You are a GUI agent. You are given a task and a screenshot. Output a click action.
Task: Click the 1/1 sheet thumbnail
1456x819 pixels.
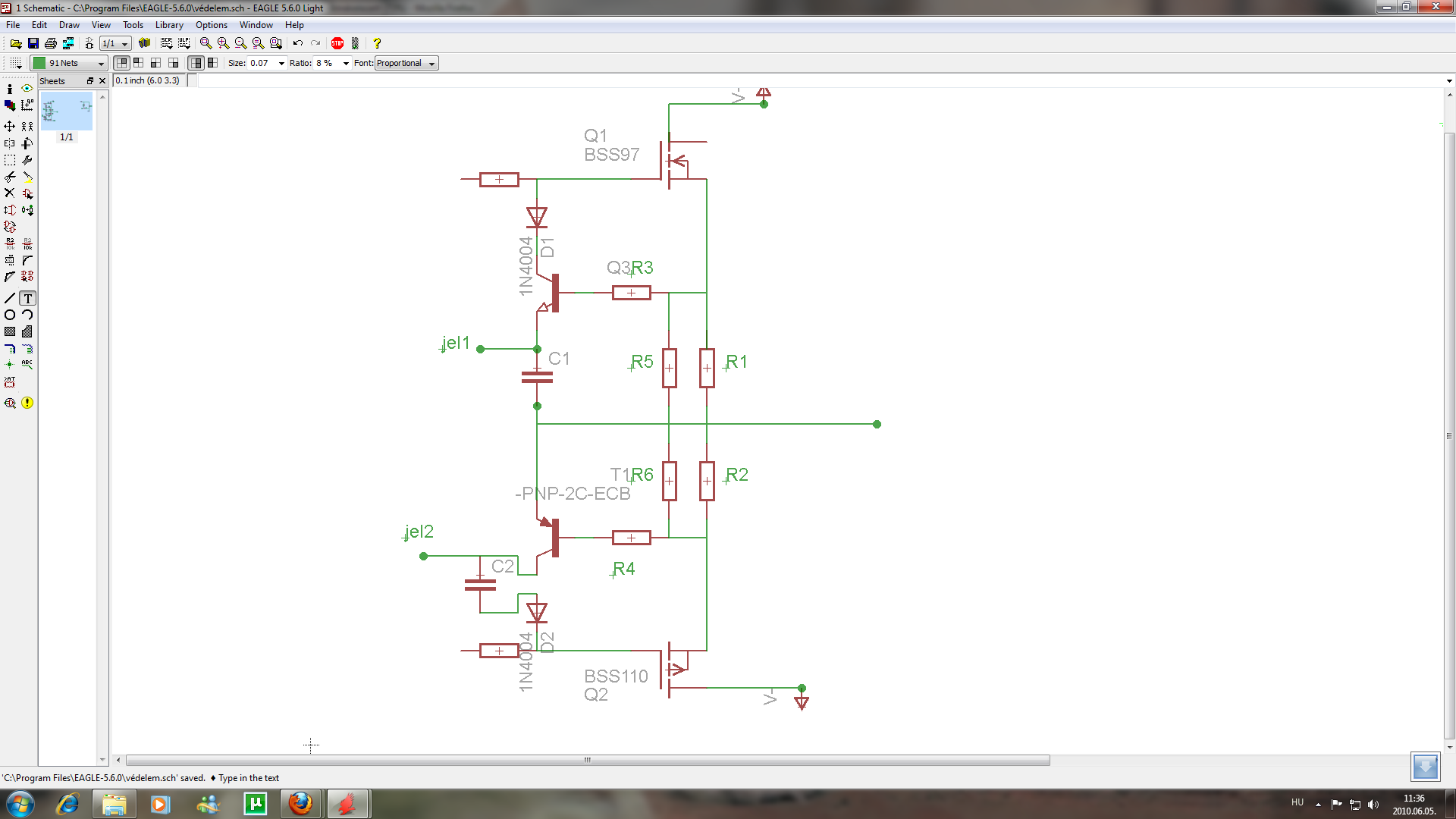[x=67, y=112]
